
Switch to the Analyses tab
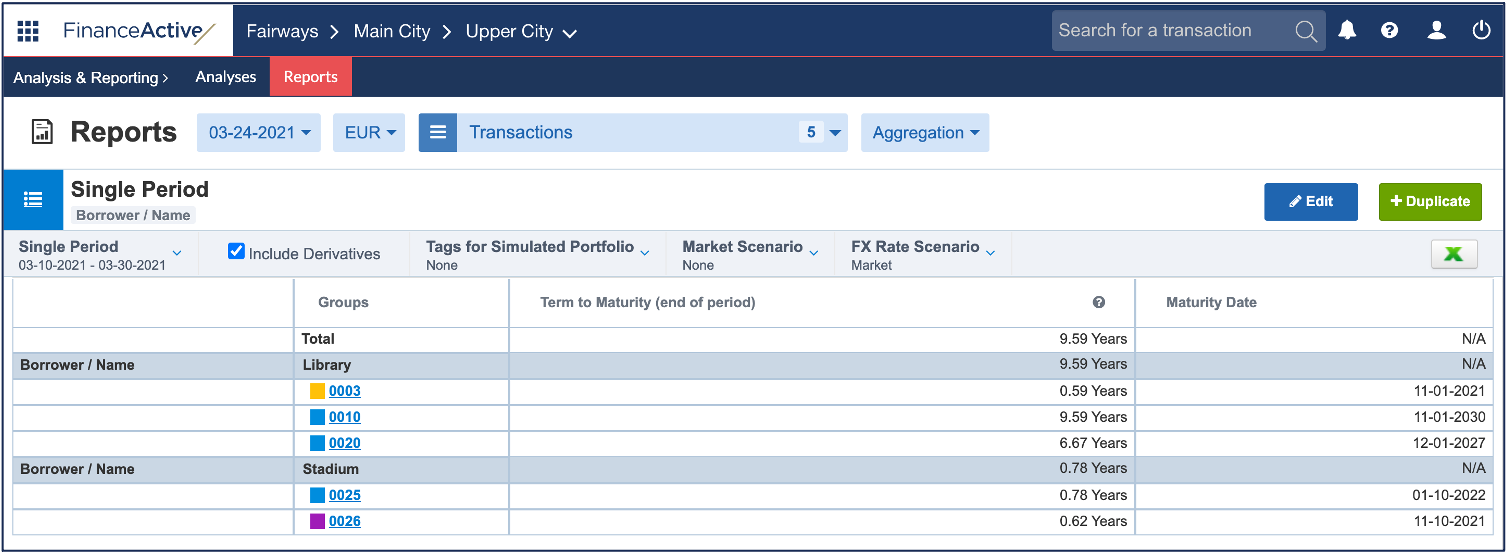225,77
